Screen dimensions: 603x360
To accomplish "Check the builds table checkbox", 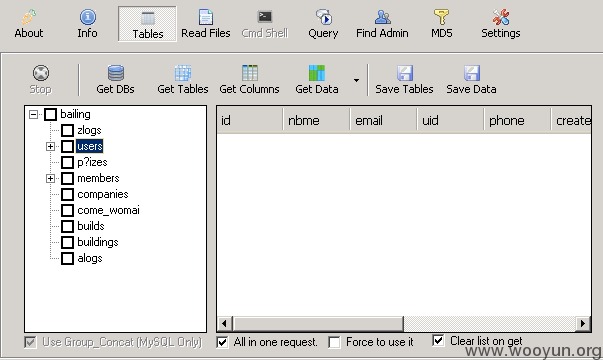I will click(x=67, y=226).
